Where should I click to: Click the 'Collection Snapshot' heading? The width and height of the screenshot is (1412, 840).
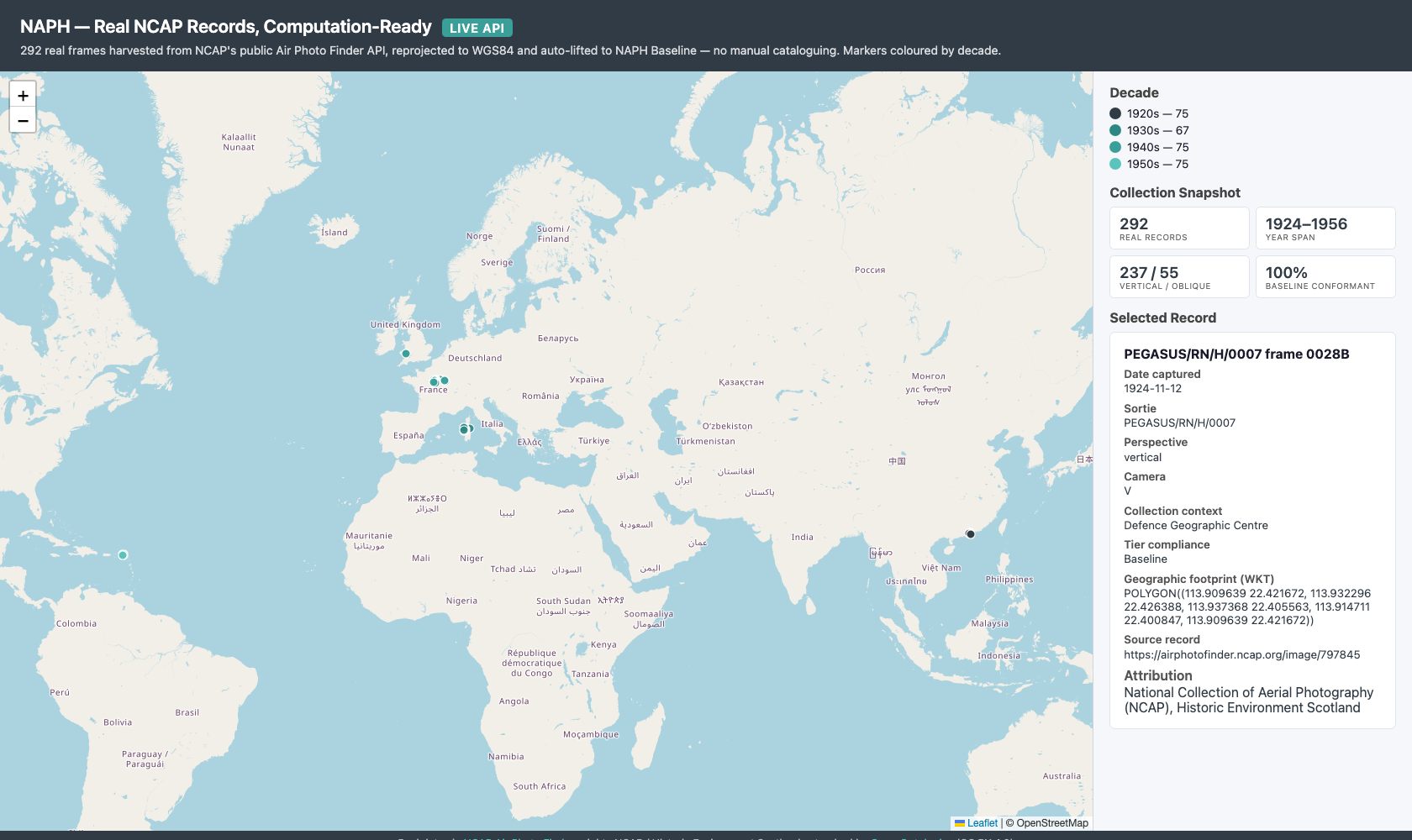point(1174,193)
